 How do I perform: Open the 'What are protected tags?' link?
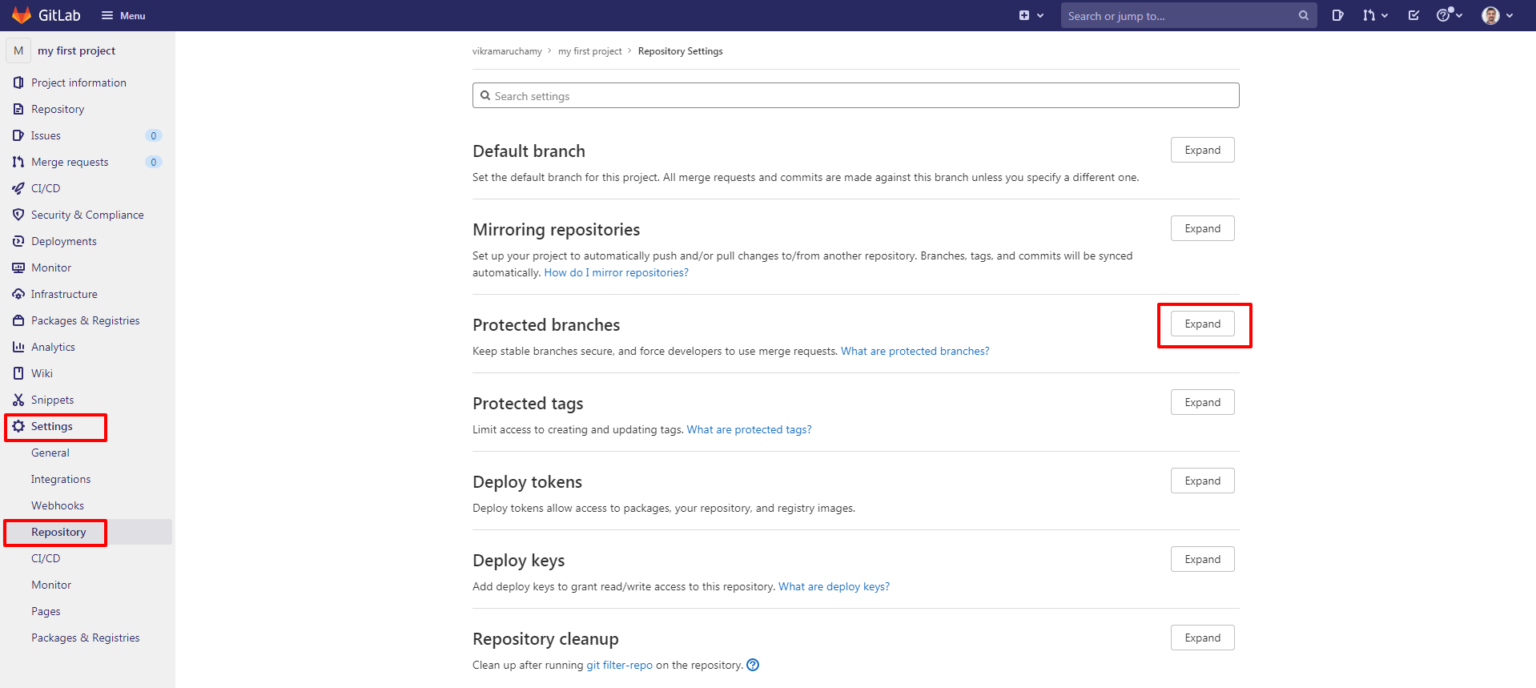(748, 429)
